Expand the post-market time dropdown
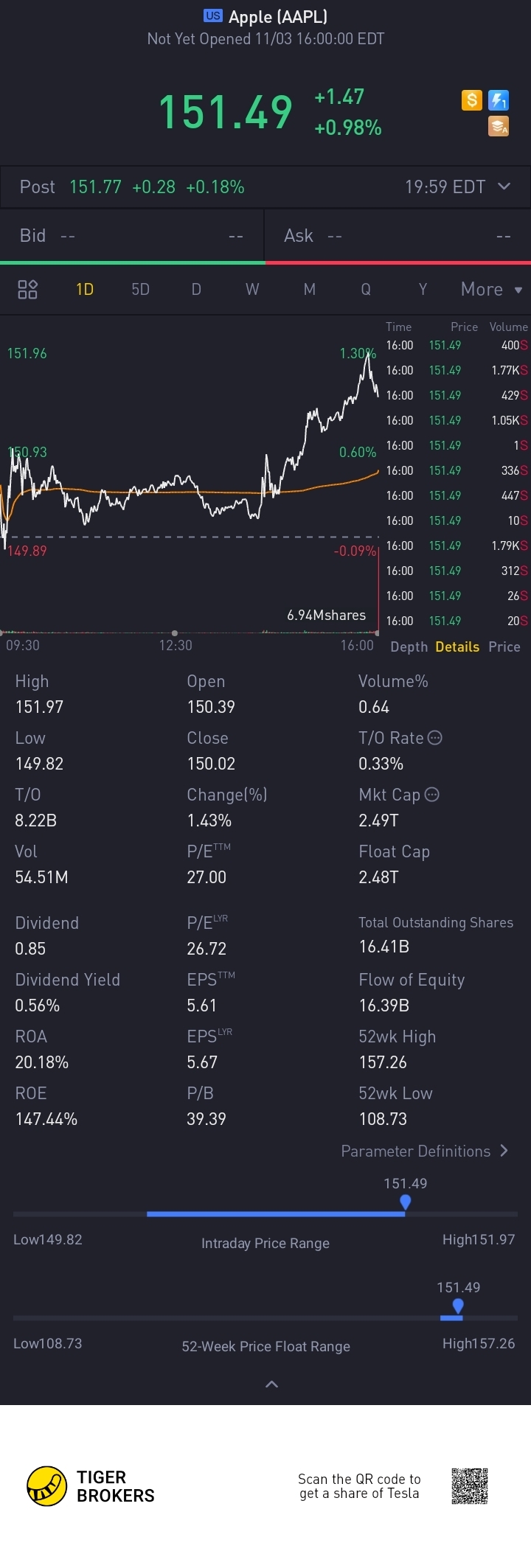The height and width of the screenshot is (1568, 531). [x=504, y=187]
